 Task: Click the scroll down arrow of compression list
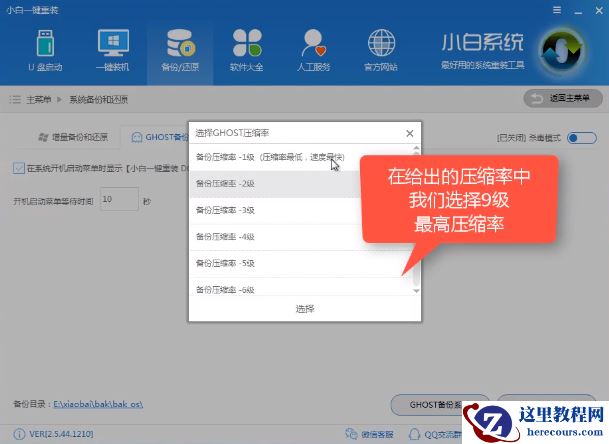click(x=416, y=291)
